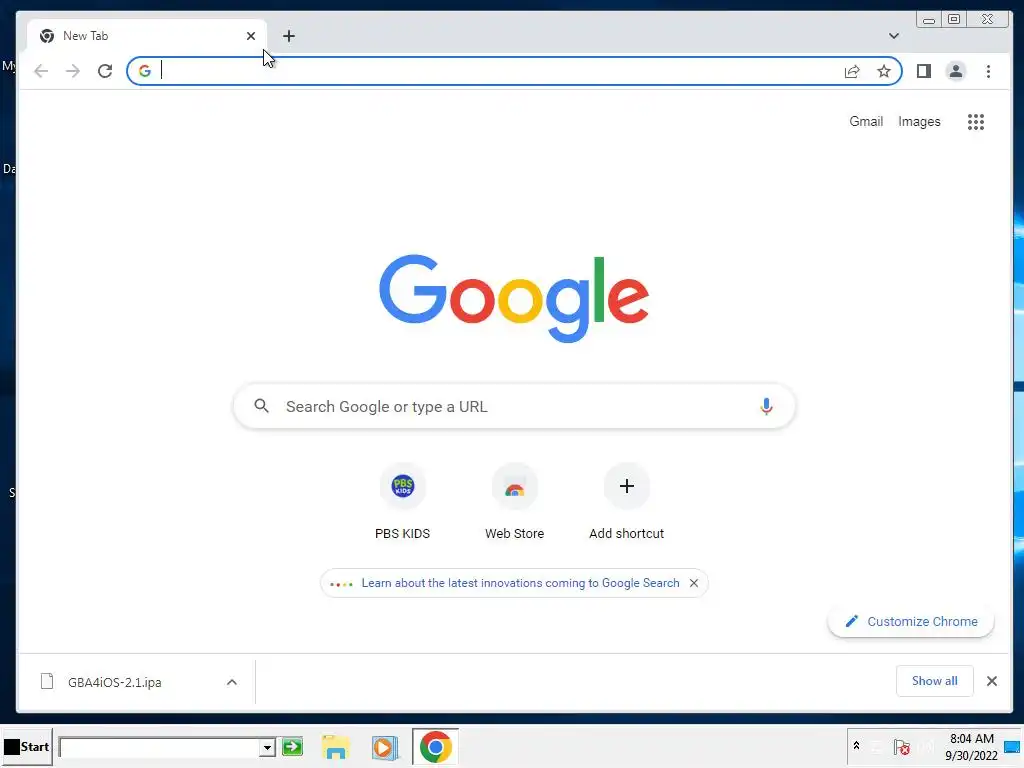Open the media player taskbar icon
1024x768 pixels.
tap(385, 746)
